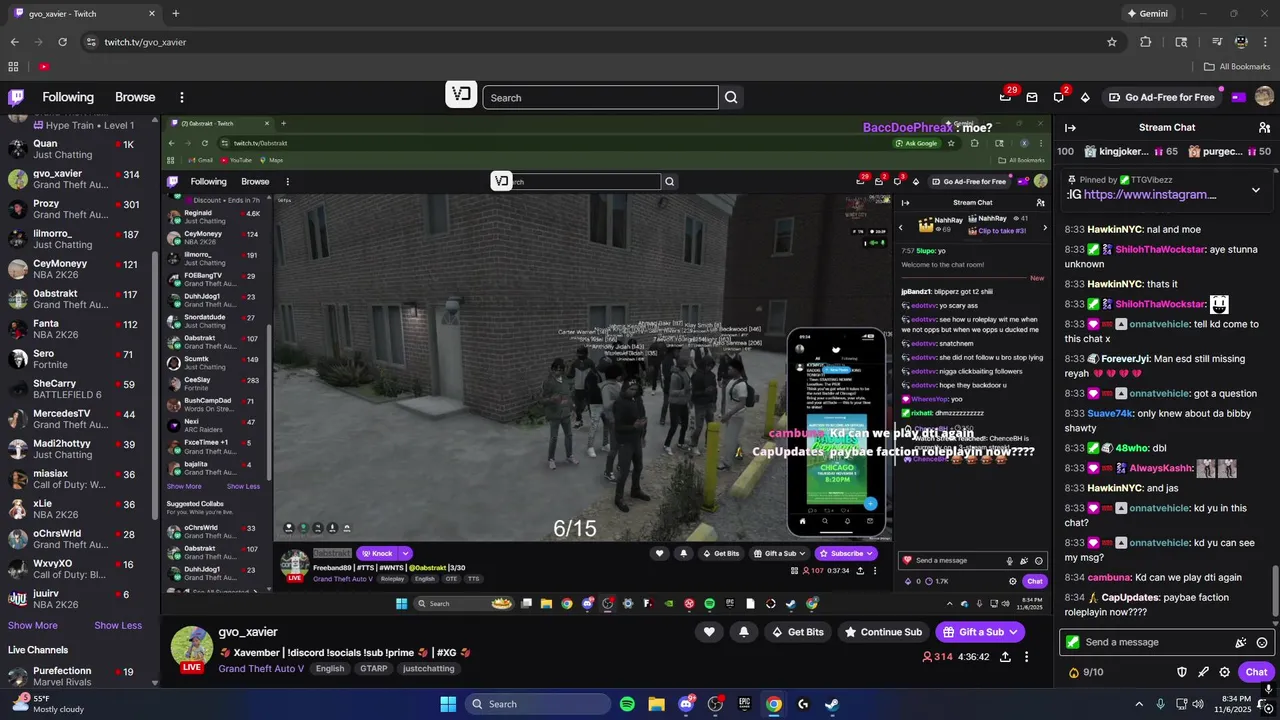Open All Bookmarks folder

(x=1237, y=66)
